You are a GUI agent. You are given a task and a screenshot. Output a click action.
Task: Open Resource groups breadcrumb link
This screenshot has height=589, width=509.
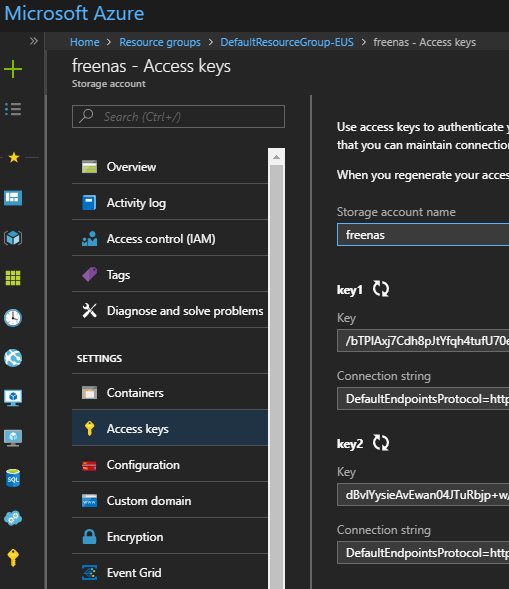coord(160,42)
